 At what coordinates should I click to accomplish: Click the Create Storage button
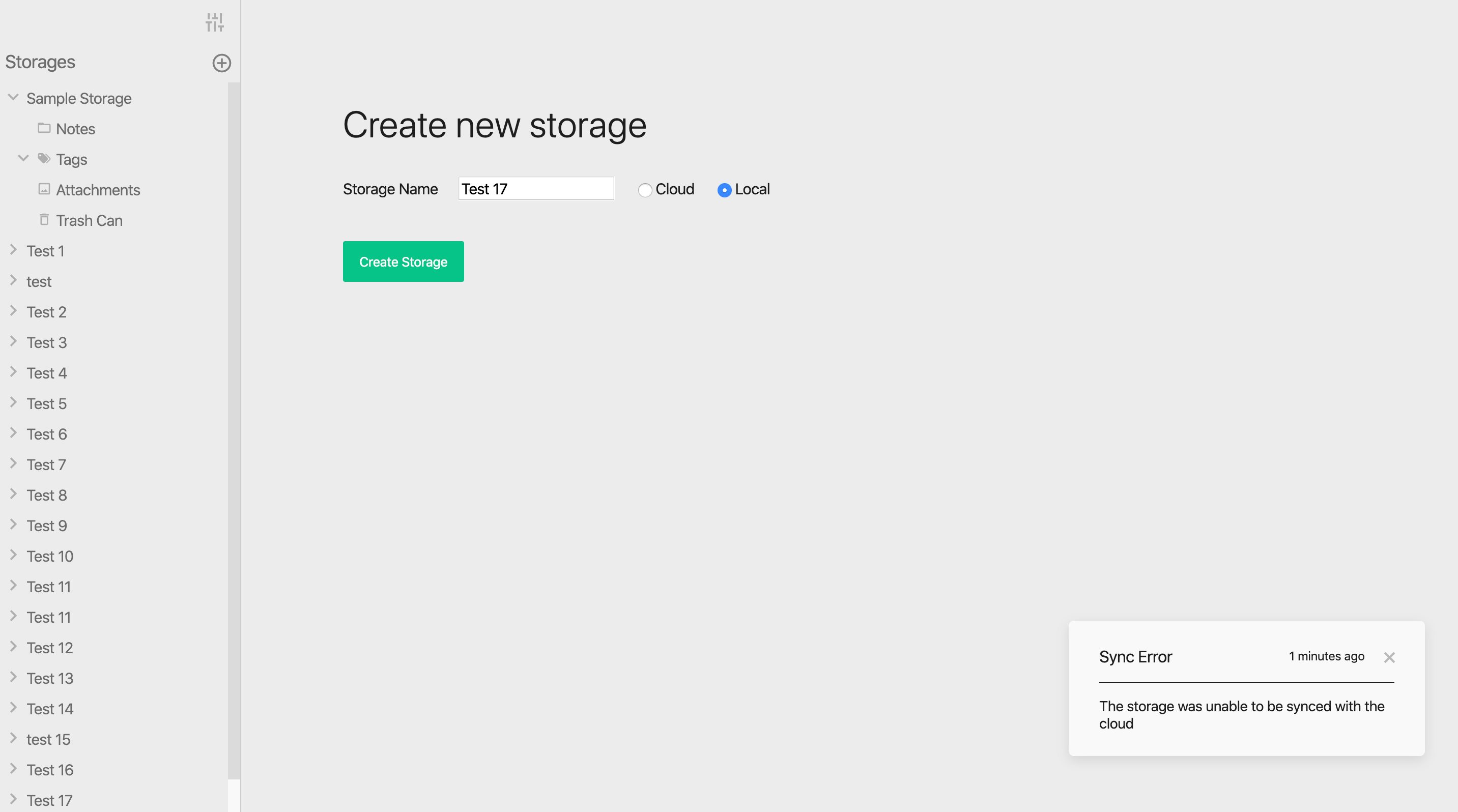(x=403, y=262)
